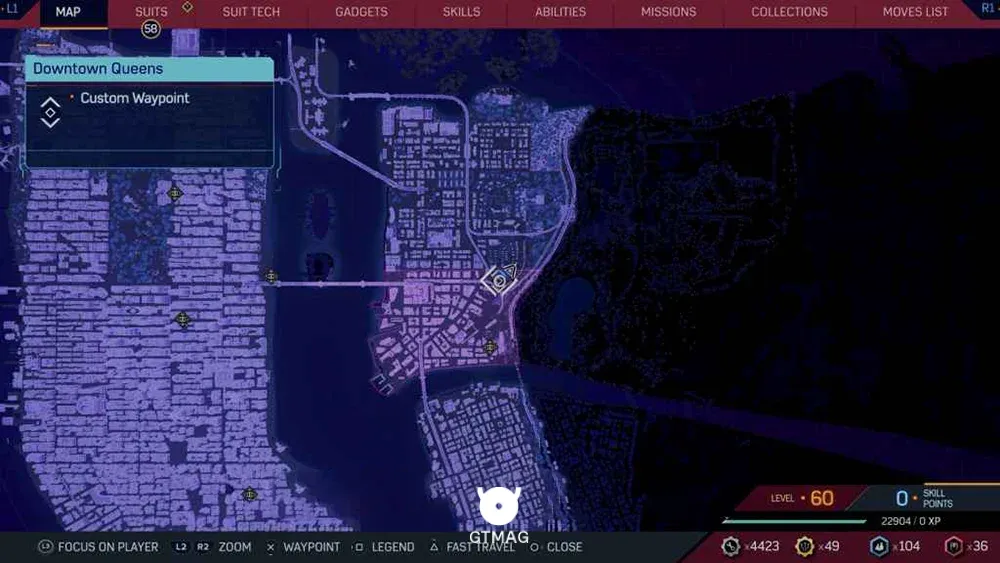Open the Moves List tab
Viewport: 1000px width, 563px height.
pyautogui.click(x=915, y=12)
